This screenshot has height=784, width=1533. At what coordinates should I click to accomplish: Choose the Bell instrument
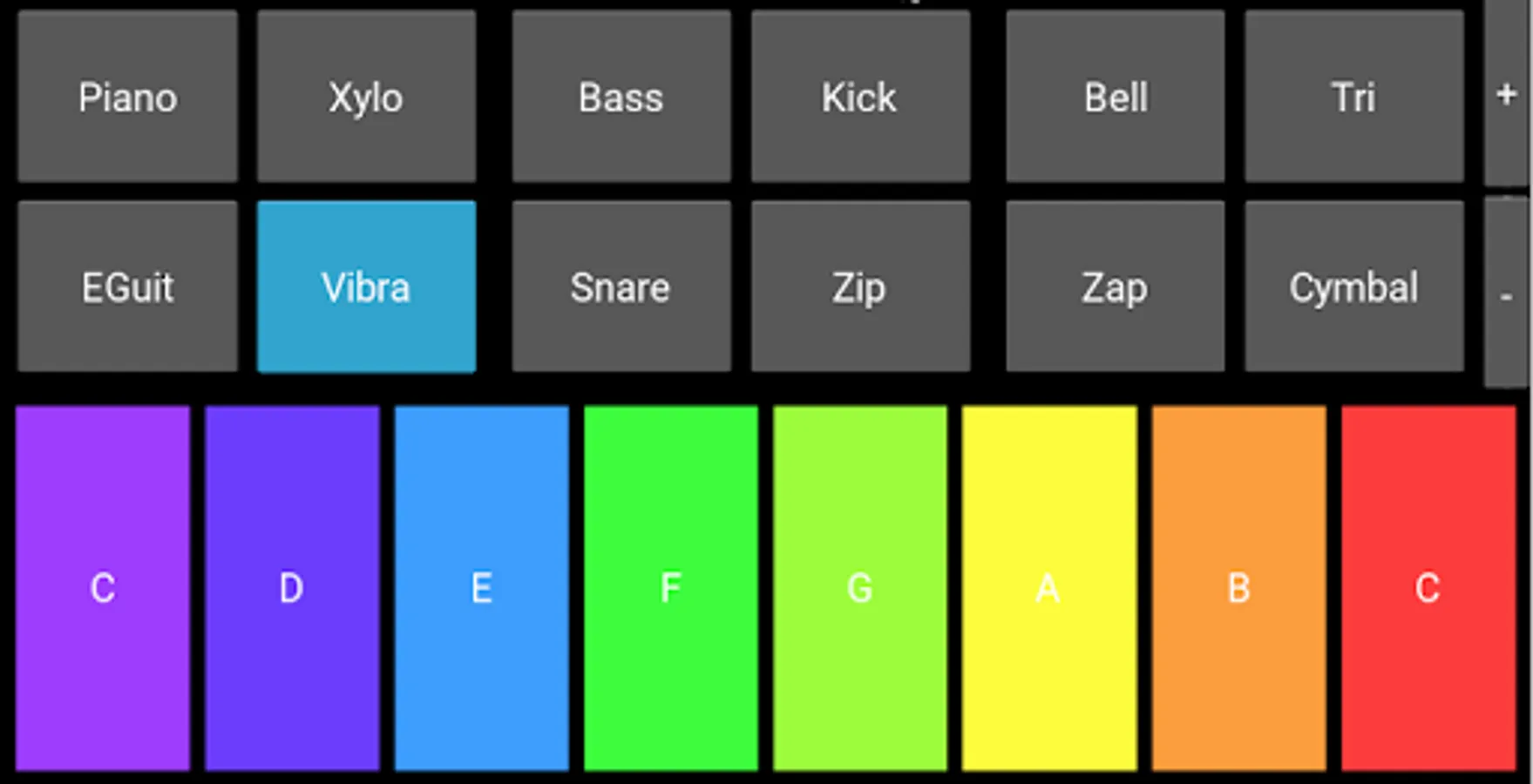tap(1115, 98)
